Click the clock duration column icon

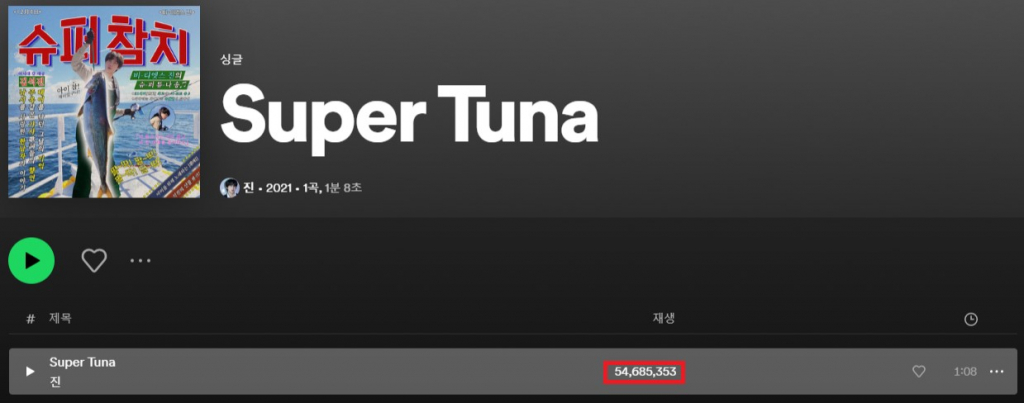pos(971,319)
